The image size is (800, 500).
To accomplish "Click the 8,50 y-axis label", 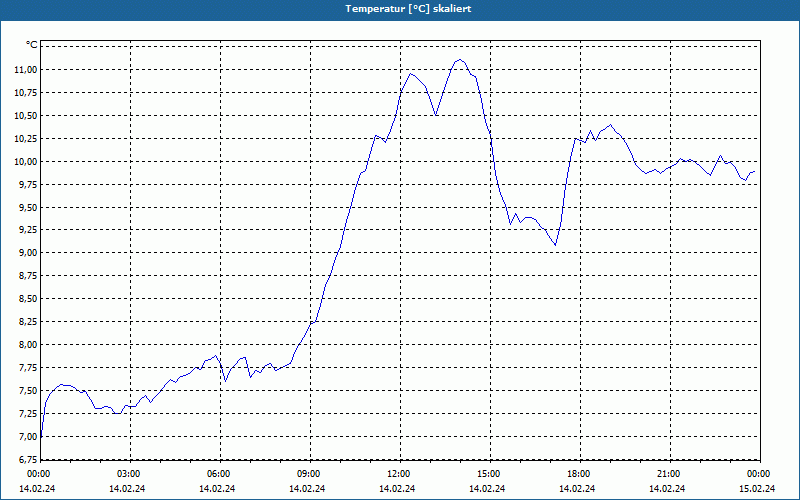I will [x=28, y=298].
